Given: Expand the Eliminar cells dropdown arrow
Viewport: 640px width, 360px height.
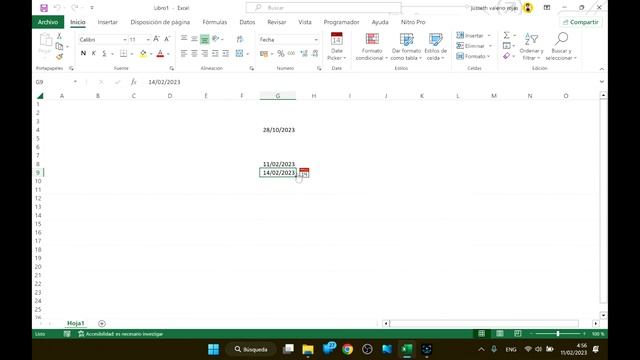Looking at the screenshot, I should click(490, 46).
